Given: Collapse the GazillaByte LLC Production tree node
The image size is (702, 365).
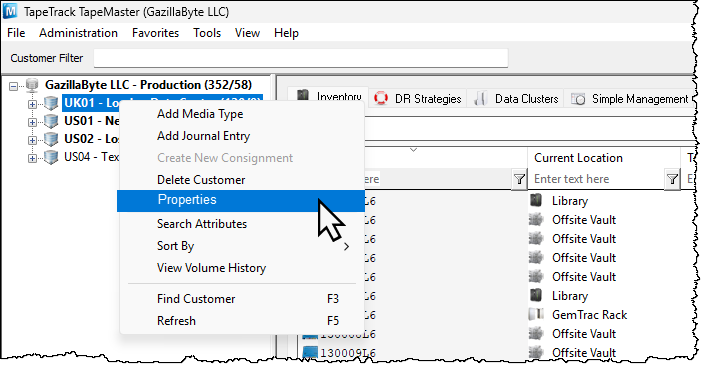Looking at the screenshot, I should pos(13,86).
